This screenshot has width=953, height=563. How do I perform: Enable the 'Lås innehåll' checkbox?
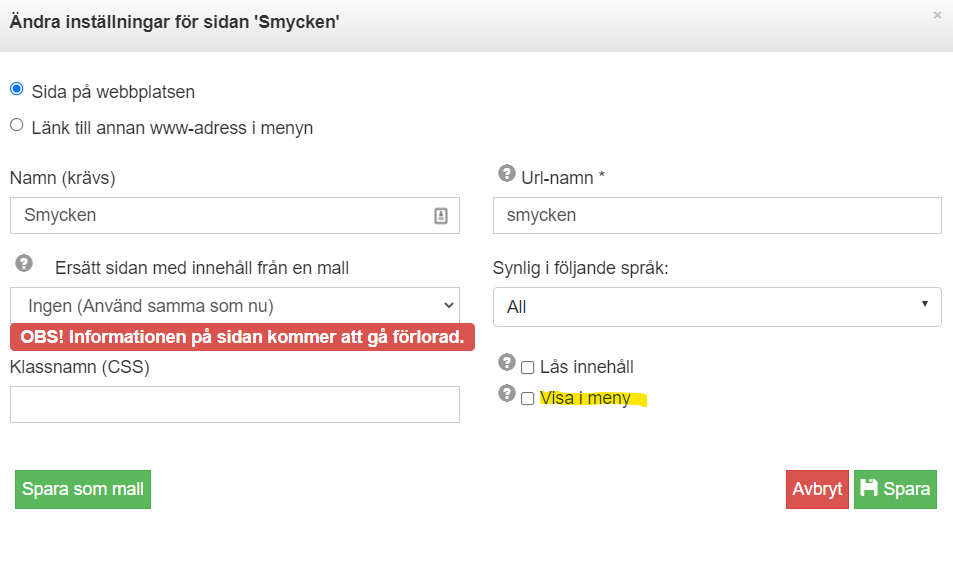click(528, 368)
